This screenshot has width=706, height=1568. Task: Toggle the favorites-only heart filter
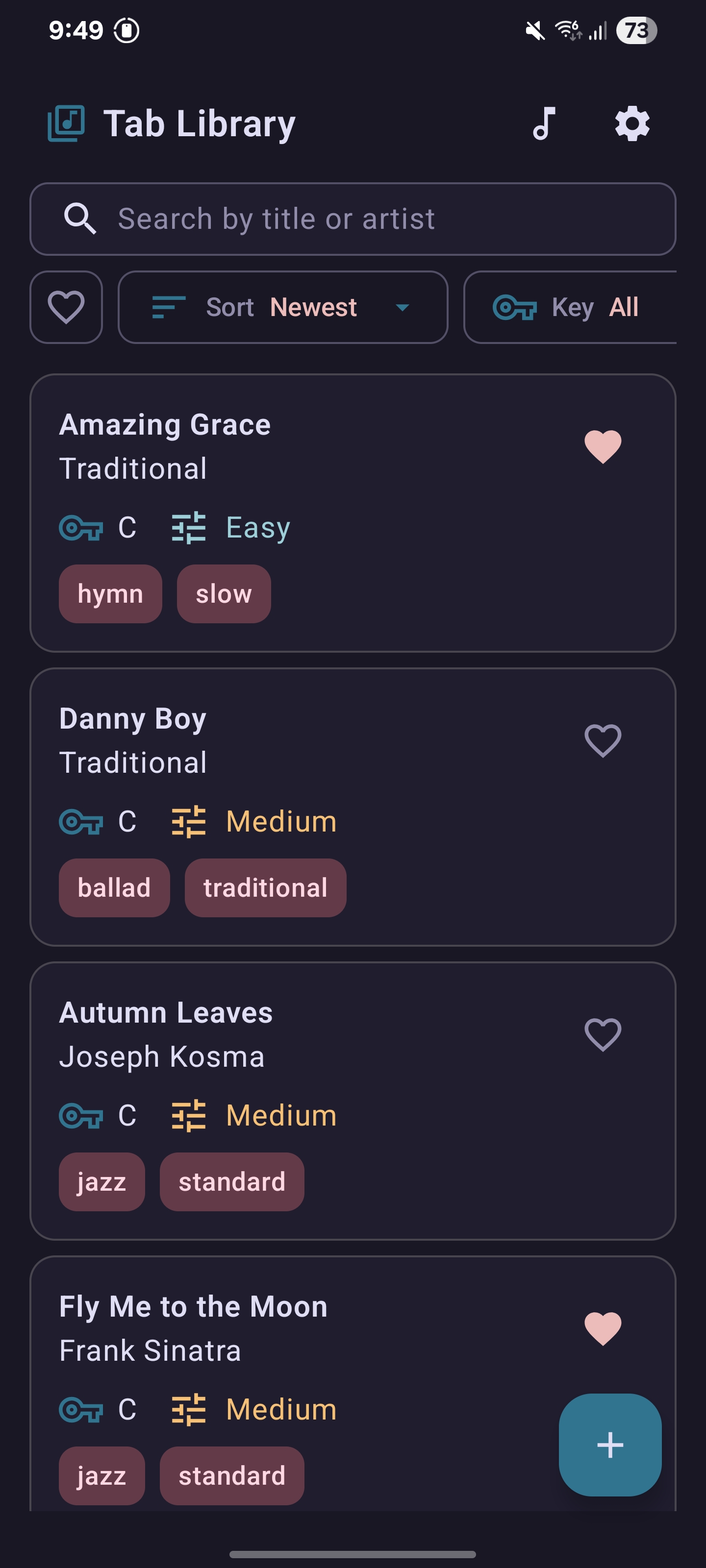(x=66, y=307)
